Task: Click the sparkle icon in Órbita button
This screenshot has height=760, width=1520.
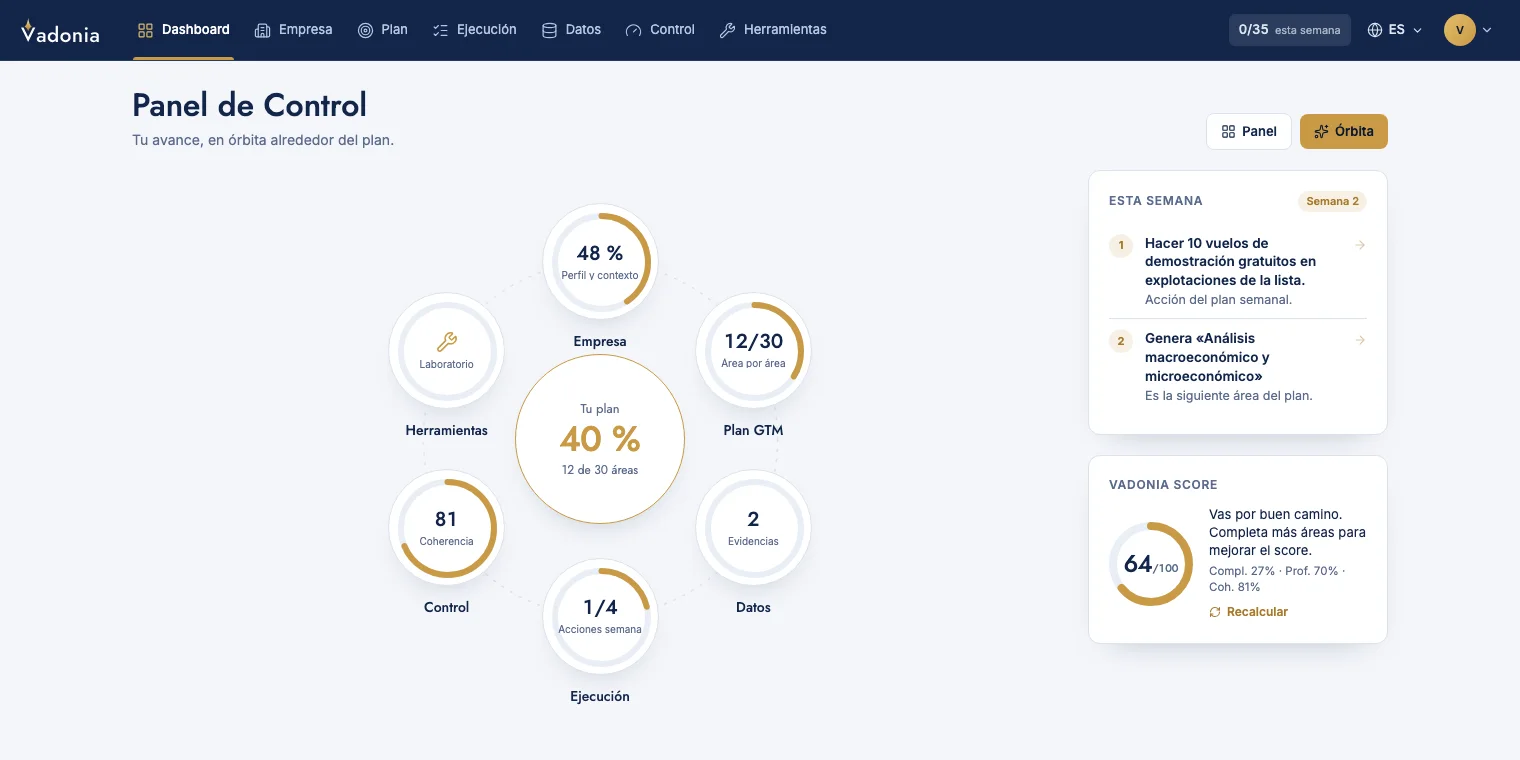Action: click(x=1321, y=131)
